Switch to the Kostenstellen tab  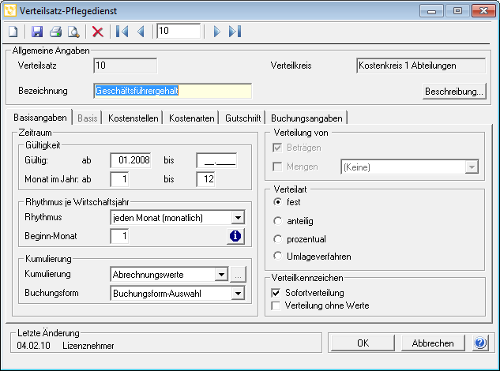[133, 118]
